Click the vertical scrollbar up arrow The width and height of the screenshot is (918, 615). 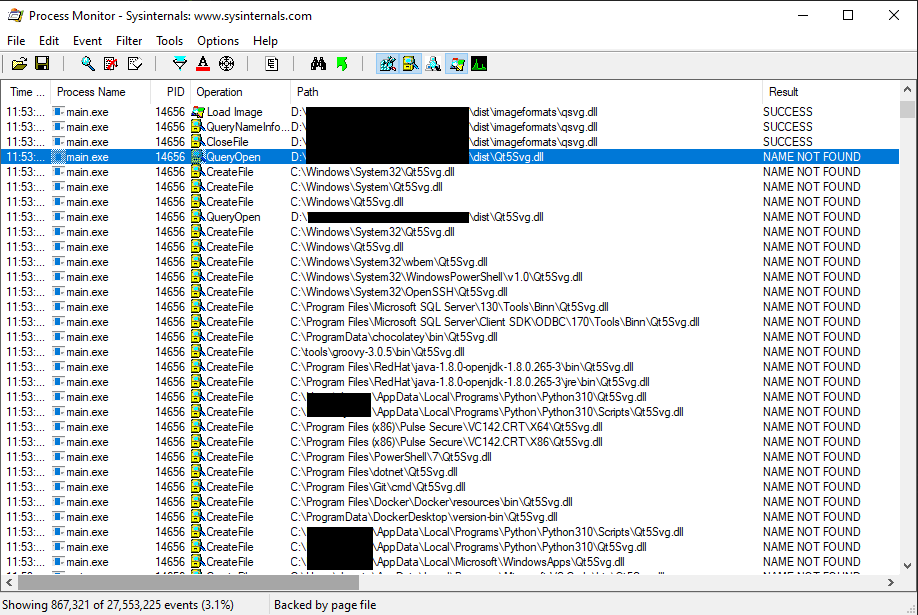(x=907, y=90)
